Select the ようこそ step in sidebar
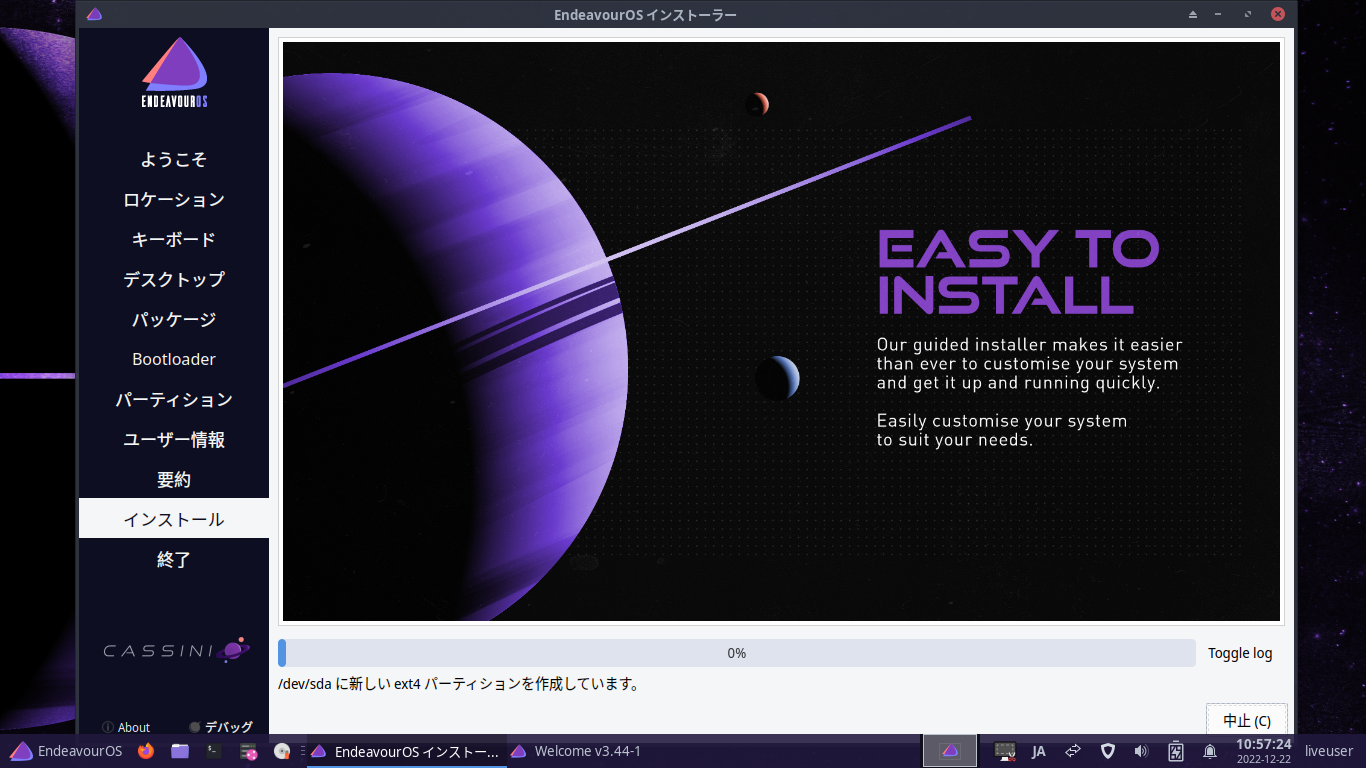Viewport: 1366px width, 768px height. (x=174, y=159)
